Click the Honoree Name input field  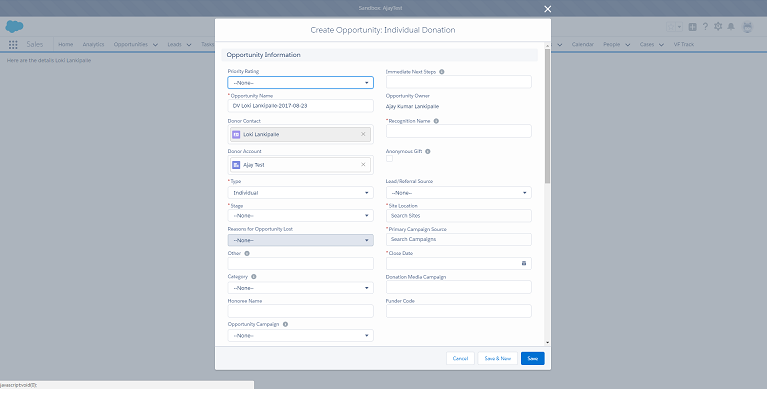pos(300,311)
